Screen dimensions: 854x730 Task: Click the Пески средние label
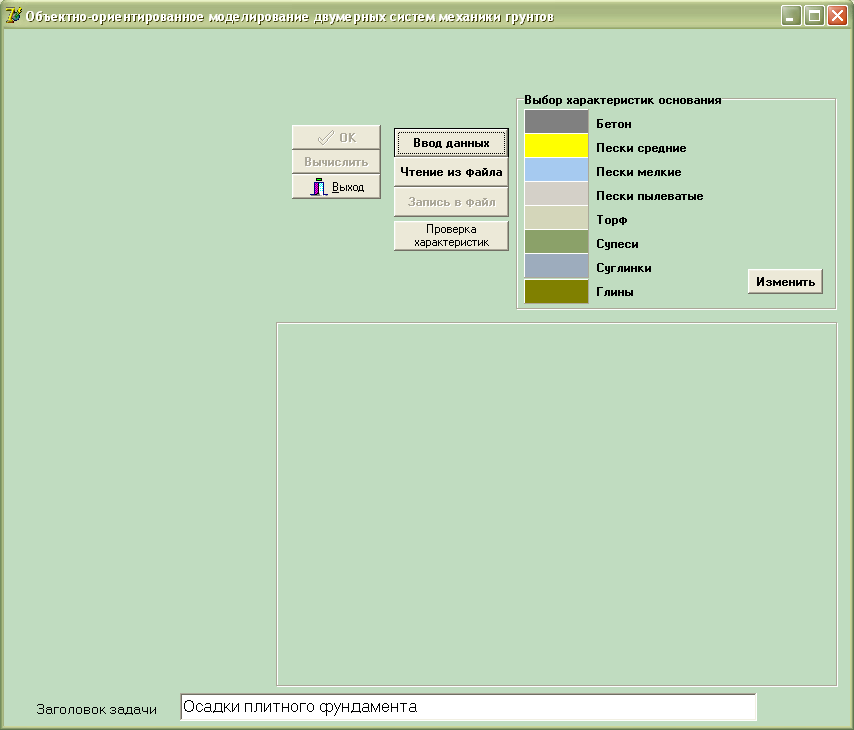click(x=641, y=148)
